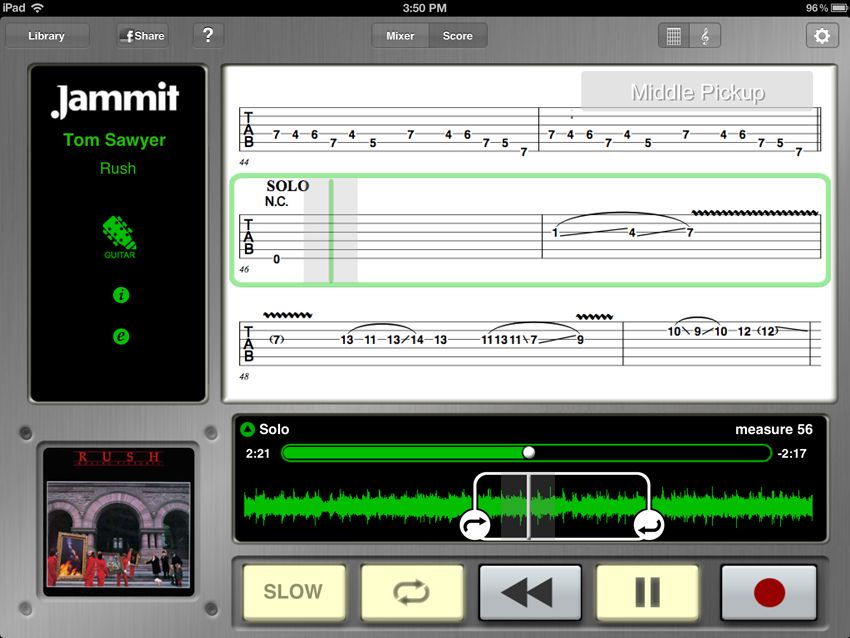Tap the help question mark icon
The image size is (850, 638).
pyautogui.click(x=208, y=35)
